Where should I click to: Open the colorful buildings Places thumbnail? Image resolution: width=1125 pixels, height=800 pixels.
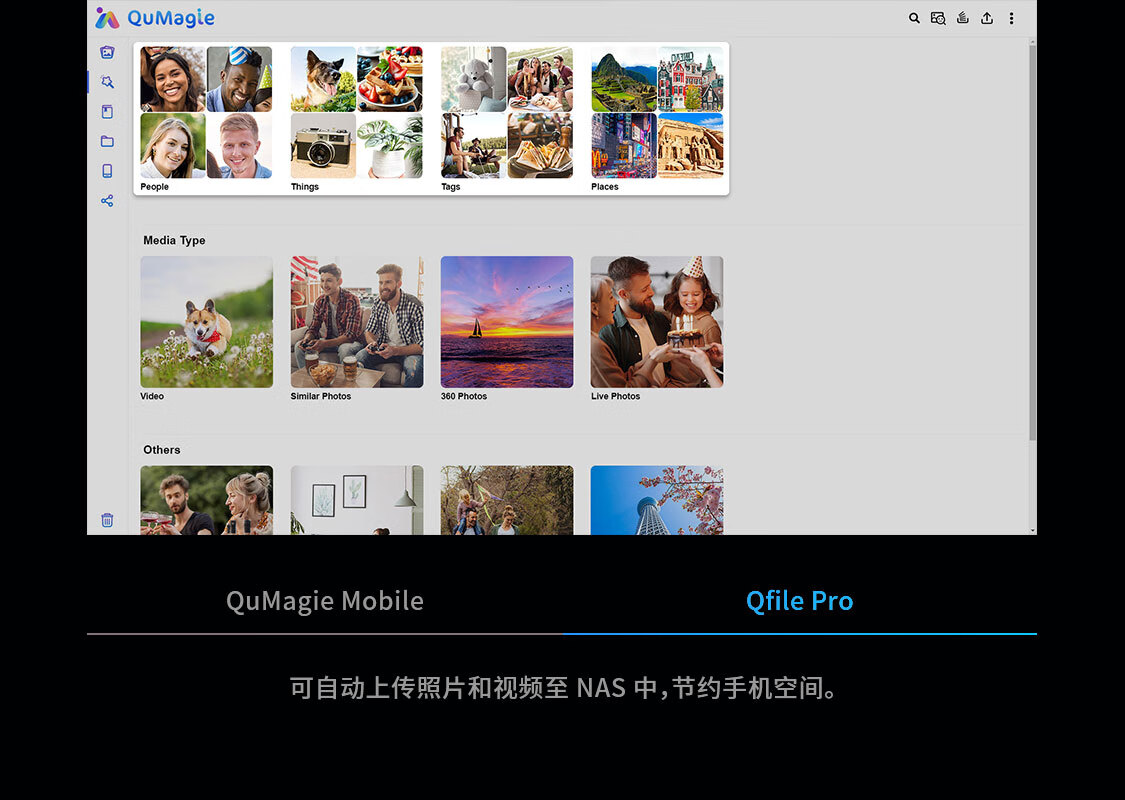(690, 79)
